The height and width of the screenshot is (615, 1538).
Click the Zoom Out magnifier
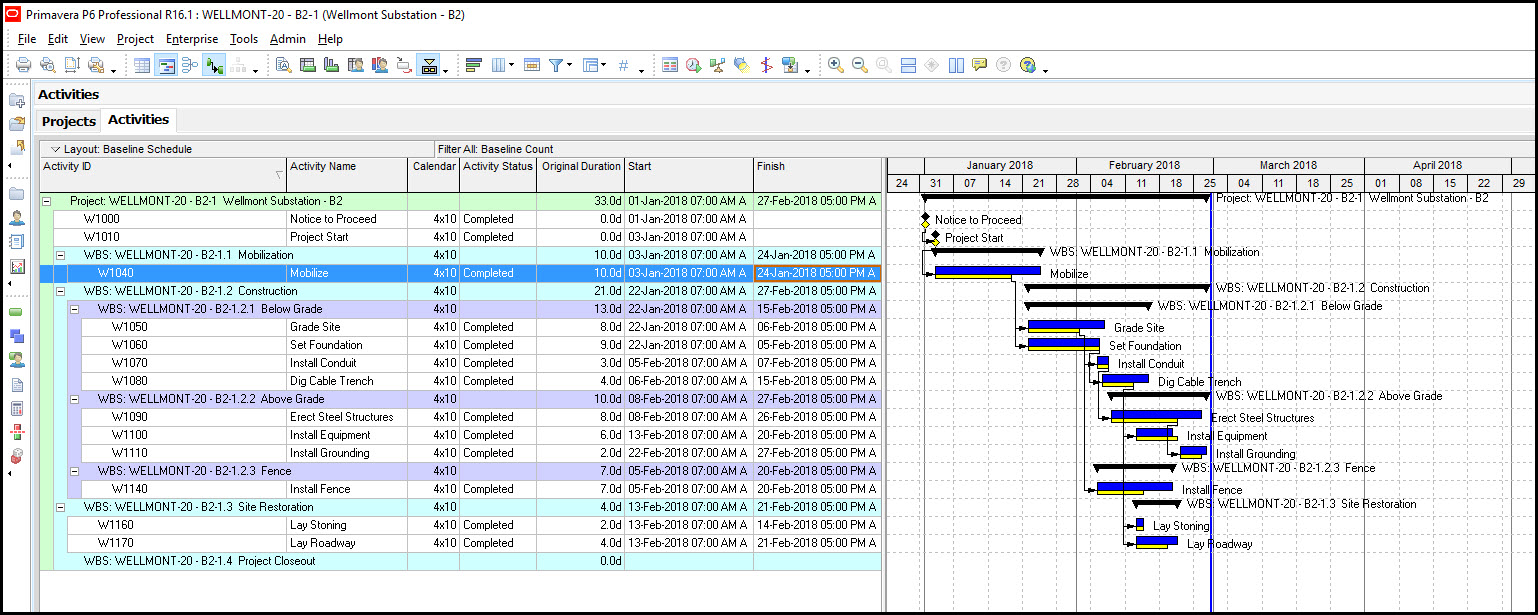point(860,65)
